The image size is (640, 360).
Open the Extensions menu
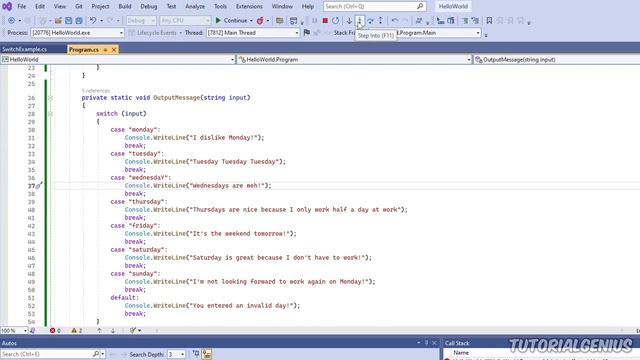pos(249,7)
